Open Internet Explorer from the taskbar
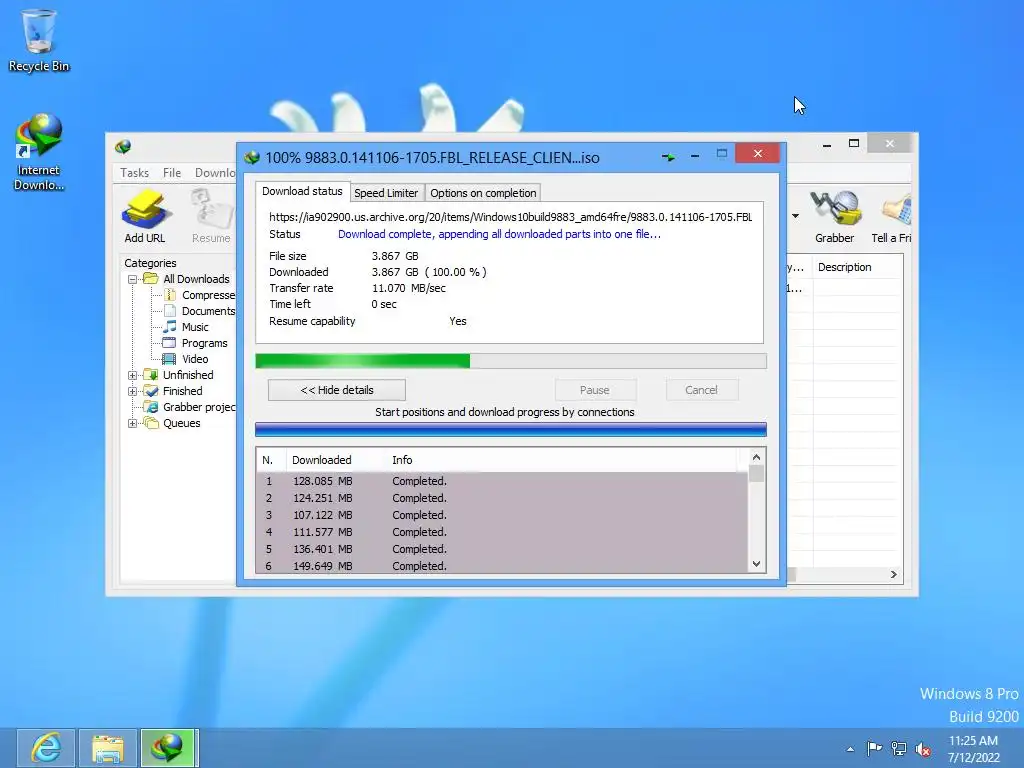This screenshot has width=1024, height=768. [x=46, y=748]
